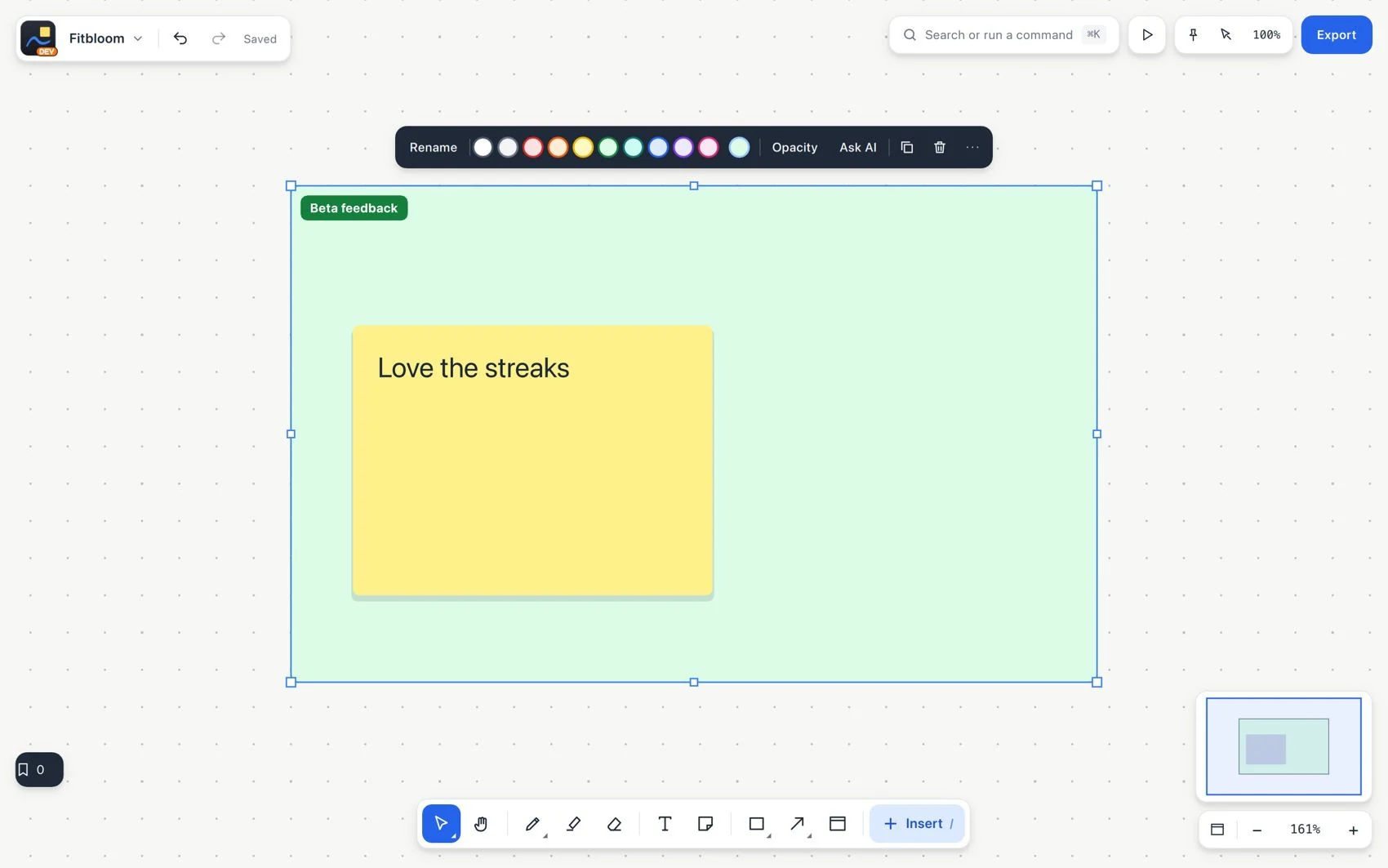Viewport: 1388px width, 868px height.
Task: Choose the Text tool
Action: (665, 823)
